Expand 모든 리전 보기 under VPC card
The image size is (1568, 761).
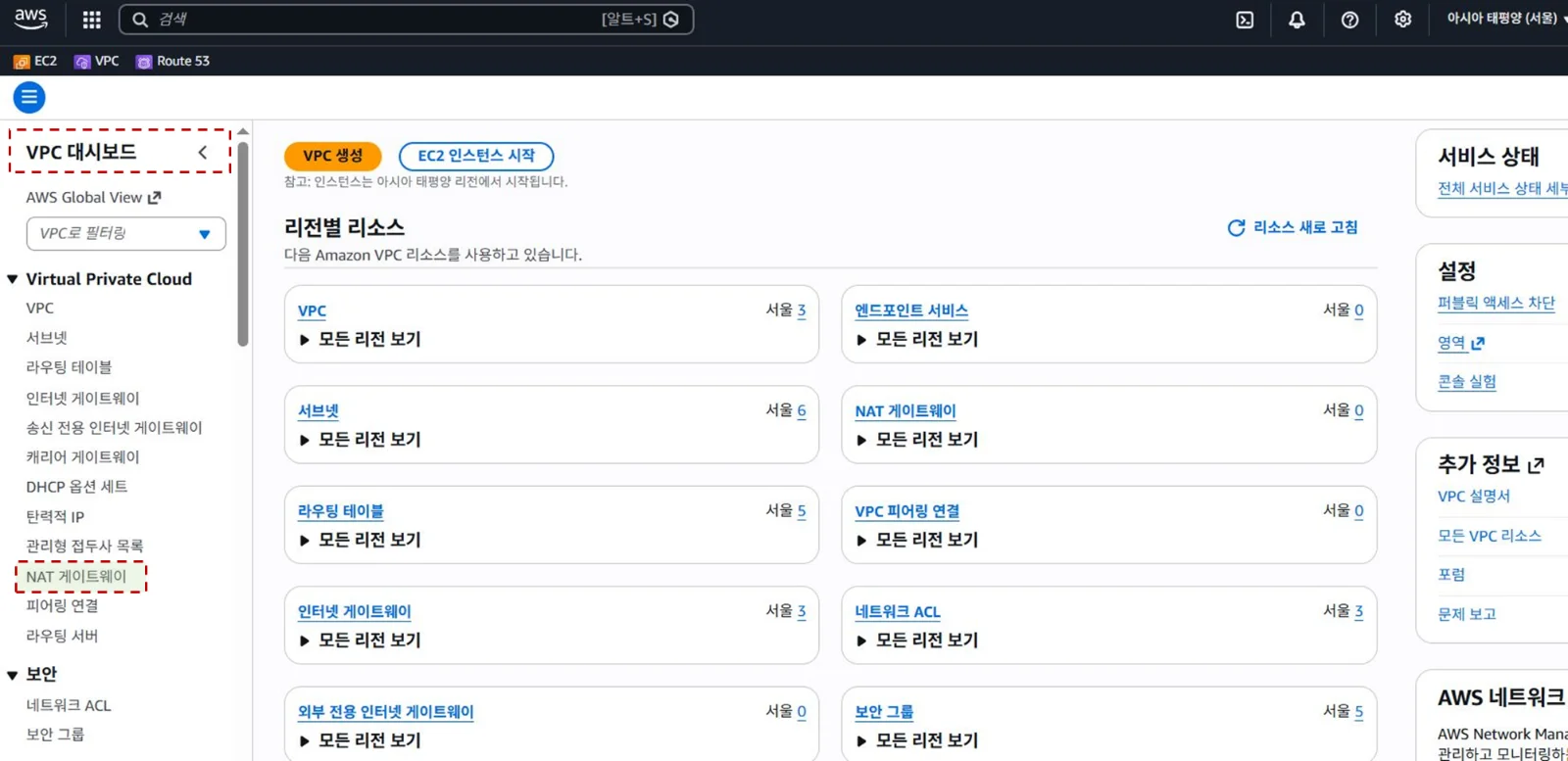360,339
